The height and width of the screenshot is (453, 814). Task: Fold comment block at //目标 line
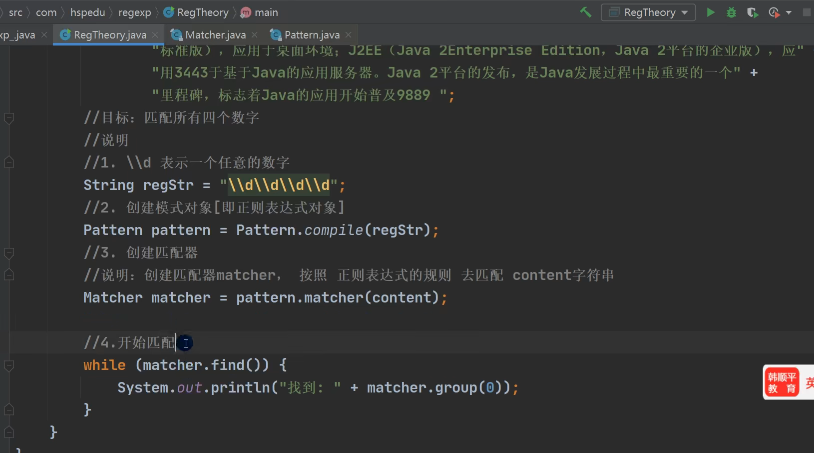(x=9, y=118)
